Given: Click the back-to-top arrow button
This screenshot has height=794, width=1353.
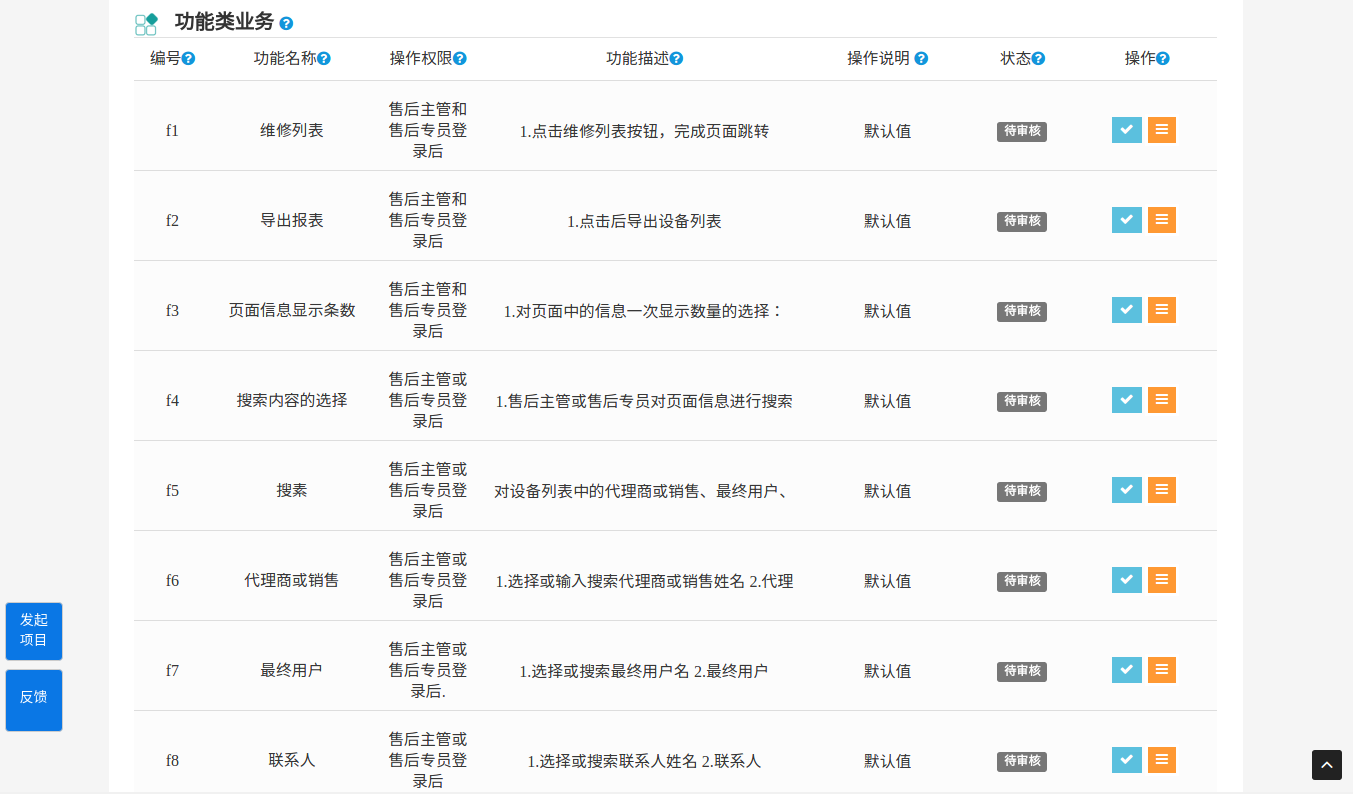Looking at the screenshot, I should coord(1327,765).
